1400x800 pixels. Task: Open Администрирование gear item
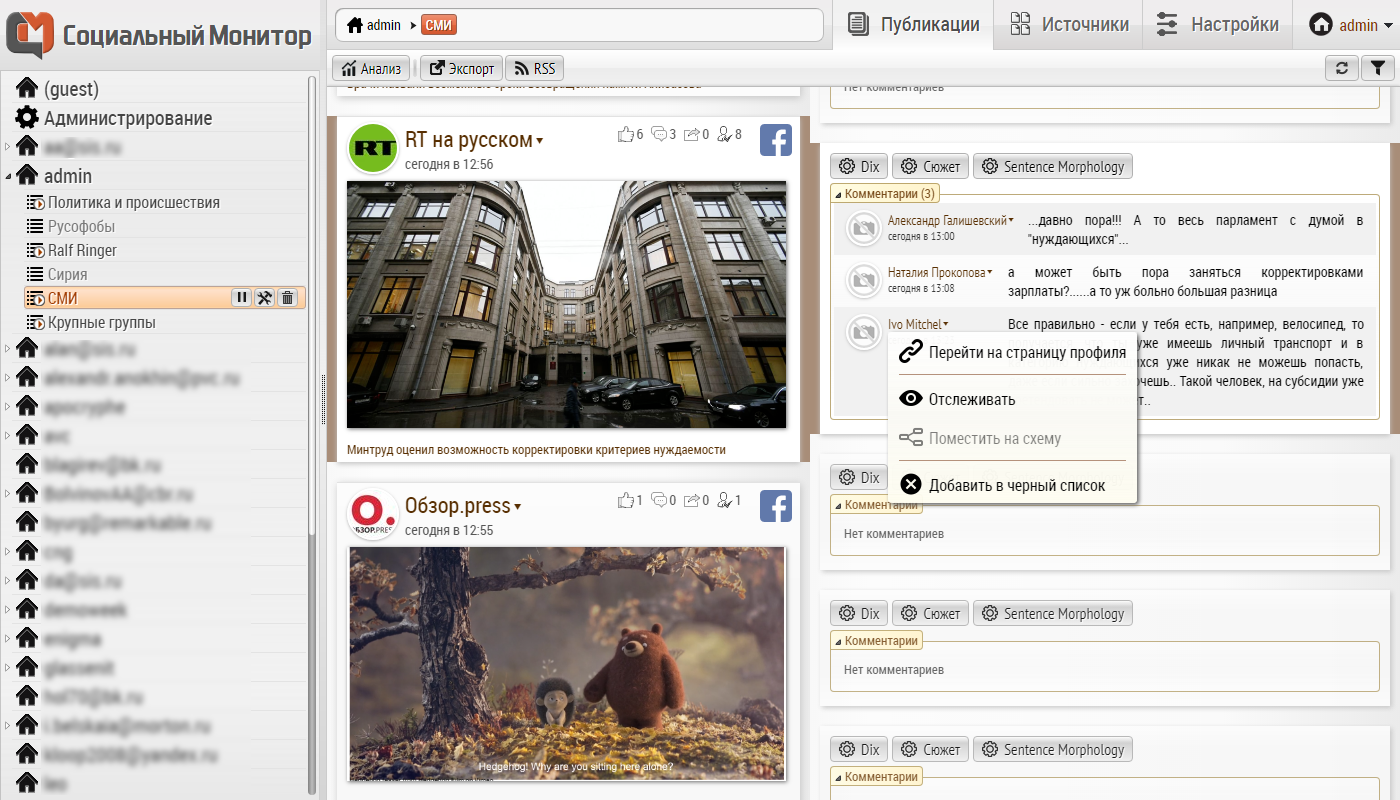point(128,118)
